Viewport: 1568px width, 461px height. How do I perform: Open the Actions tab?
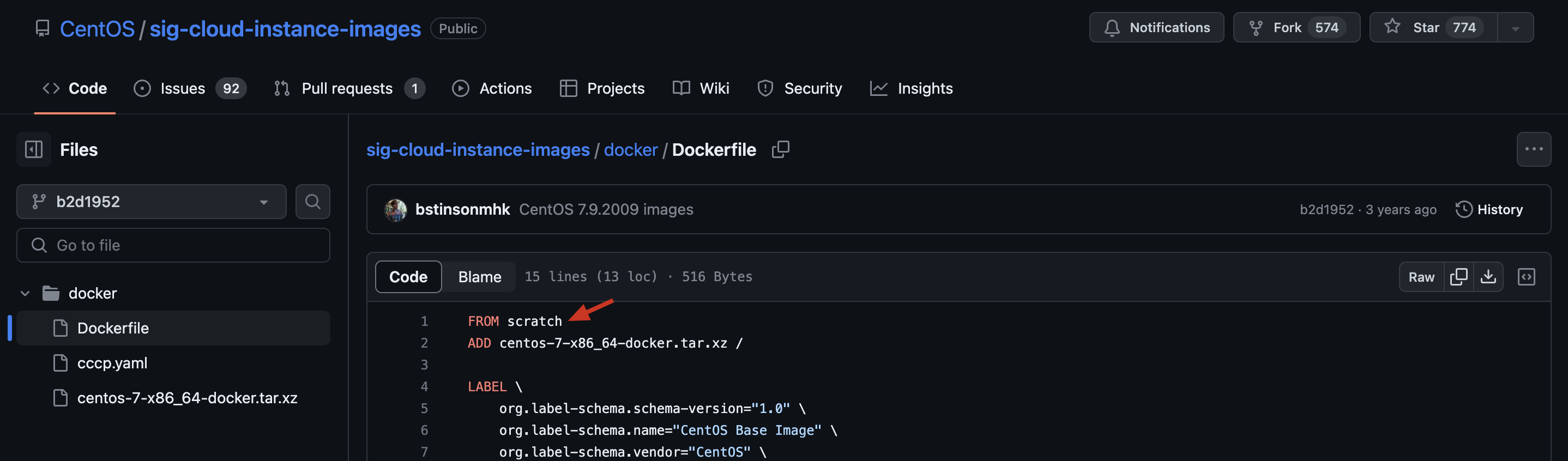[x=492, y=88]
